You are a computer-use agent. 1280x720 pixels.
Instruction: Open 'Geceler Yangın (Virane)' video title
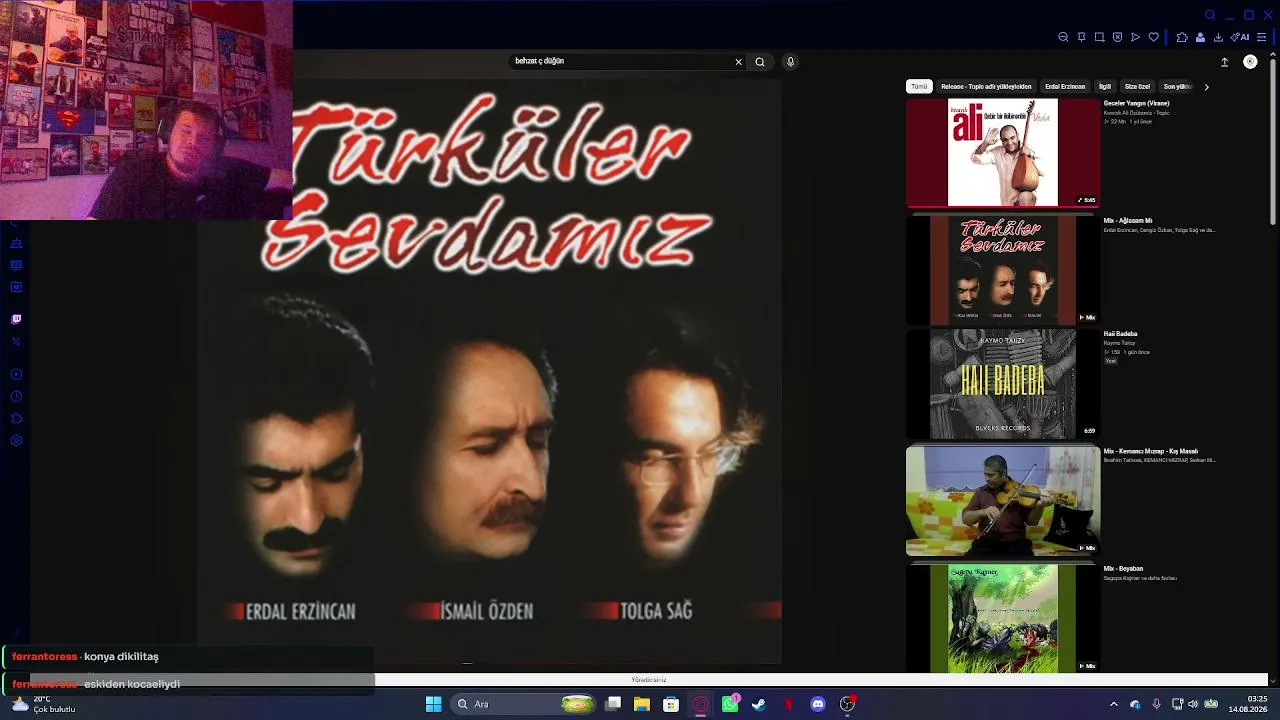[1136, 103]
